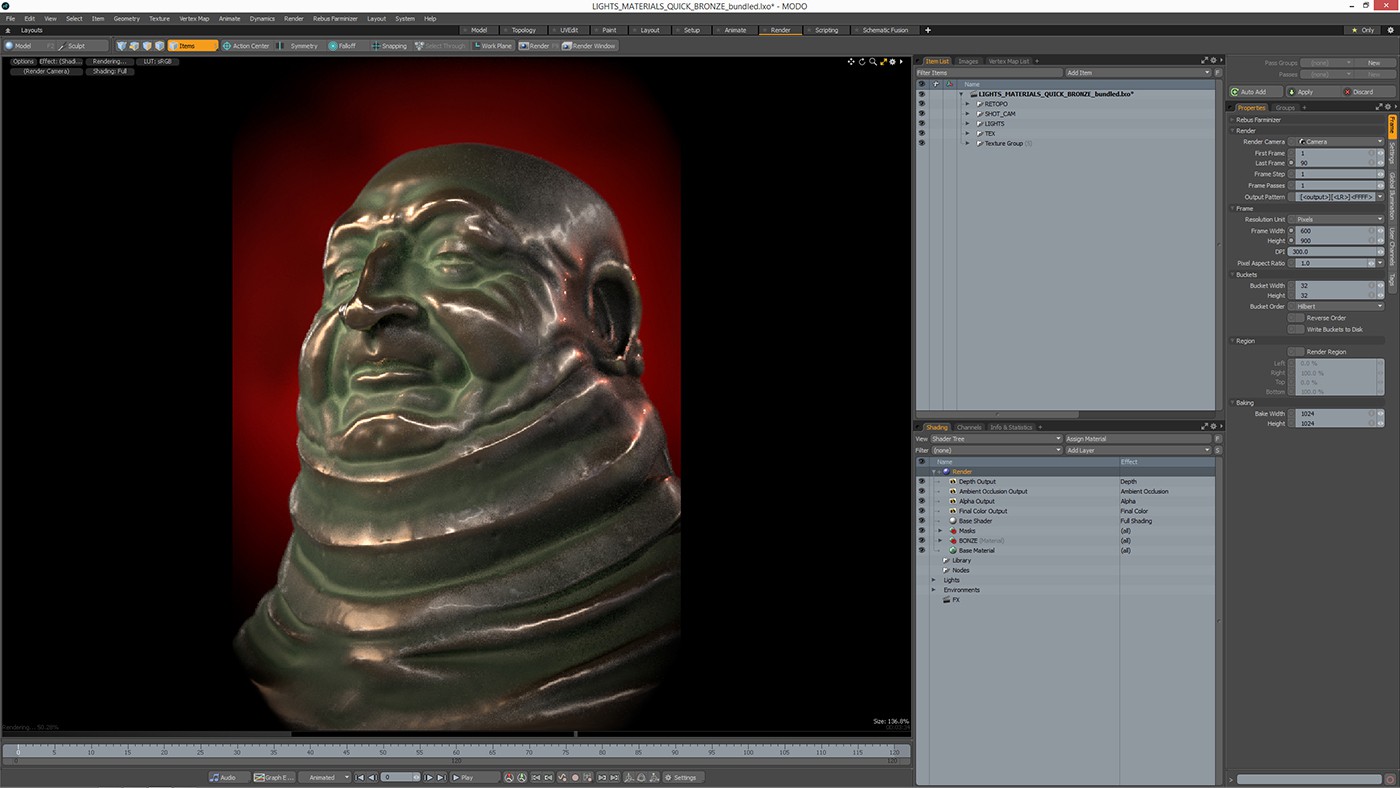Click the Symmetry tool
The width and height of the screenshot is (1400, 788).
299,46
